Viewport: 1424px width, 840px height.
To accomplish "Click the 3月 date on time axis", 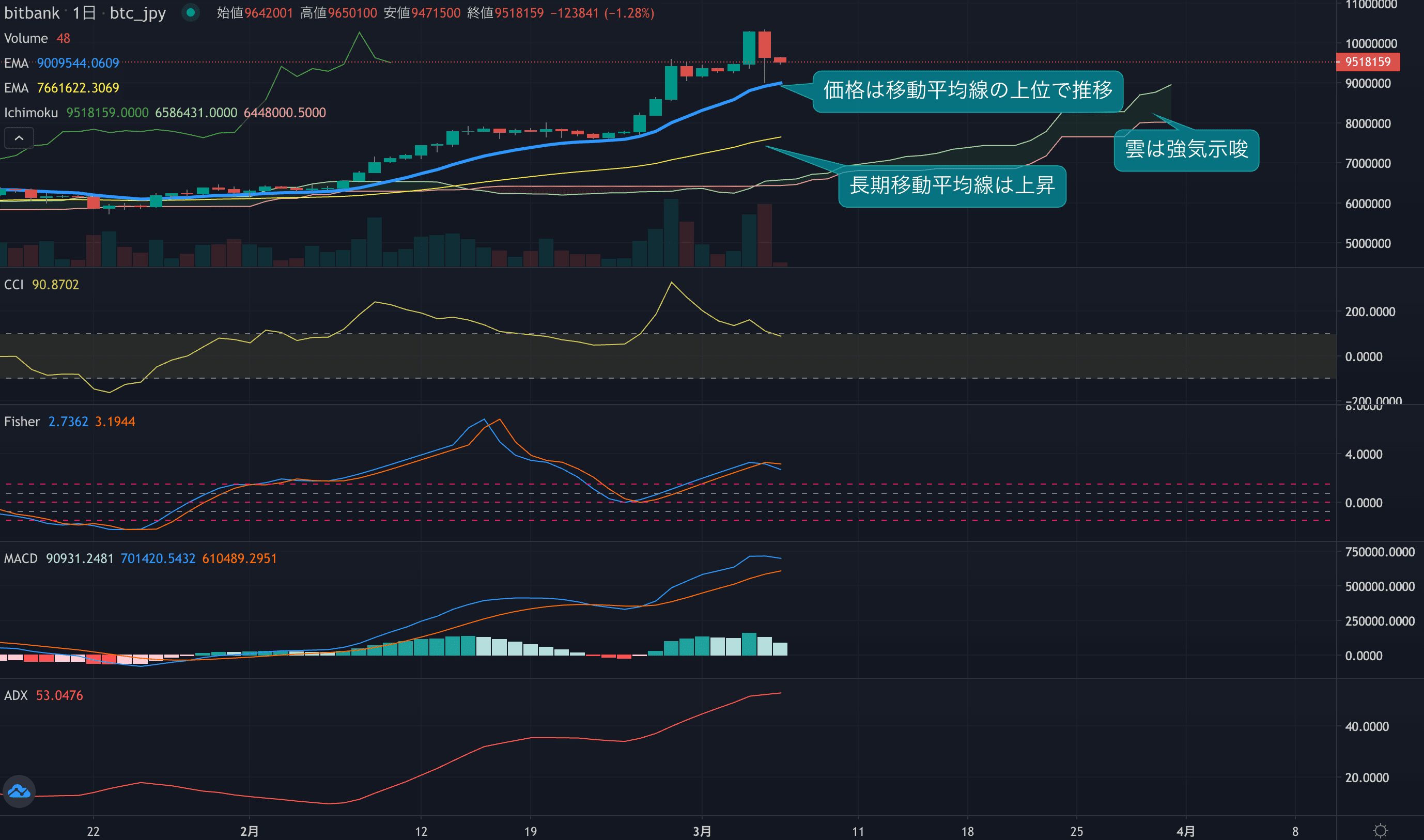I will coord(702,831).
